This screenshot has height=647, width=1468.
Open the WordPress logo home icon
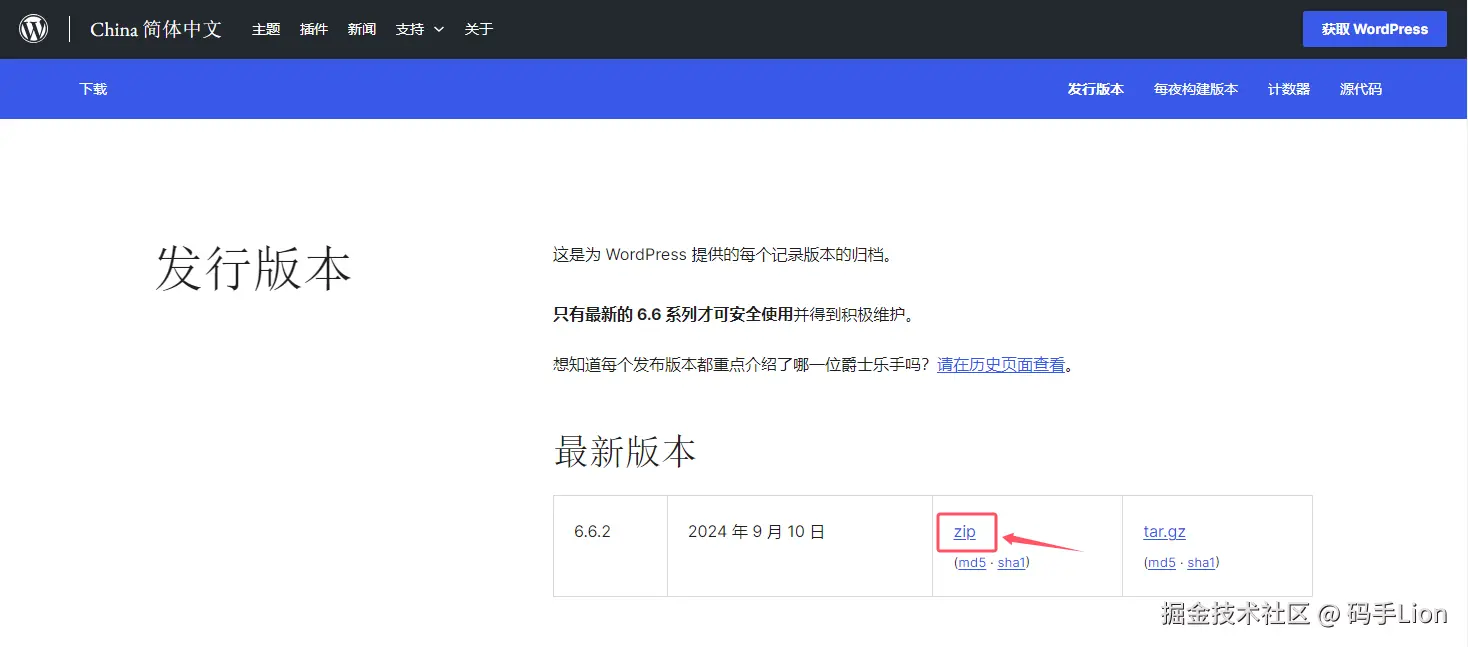point(34,29)
